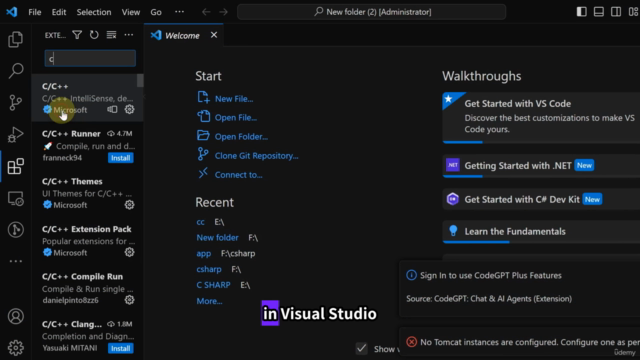Open the Accounts menu icon
This screenshot has height=360, width=640.
pos(16,316)
